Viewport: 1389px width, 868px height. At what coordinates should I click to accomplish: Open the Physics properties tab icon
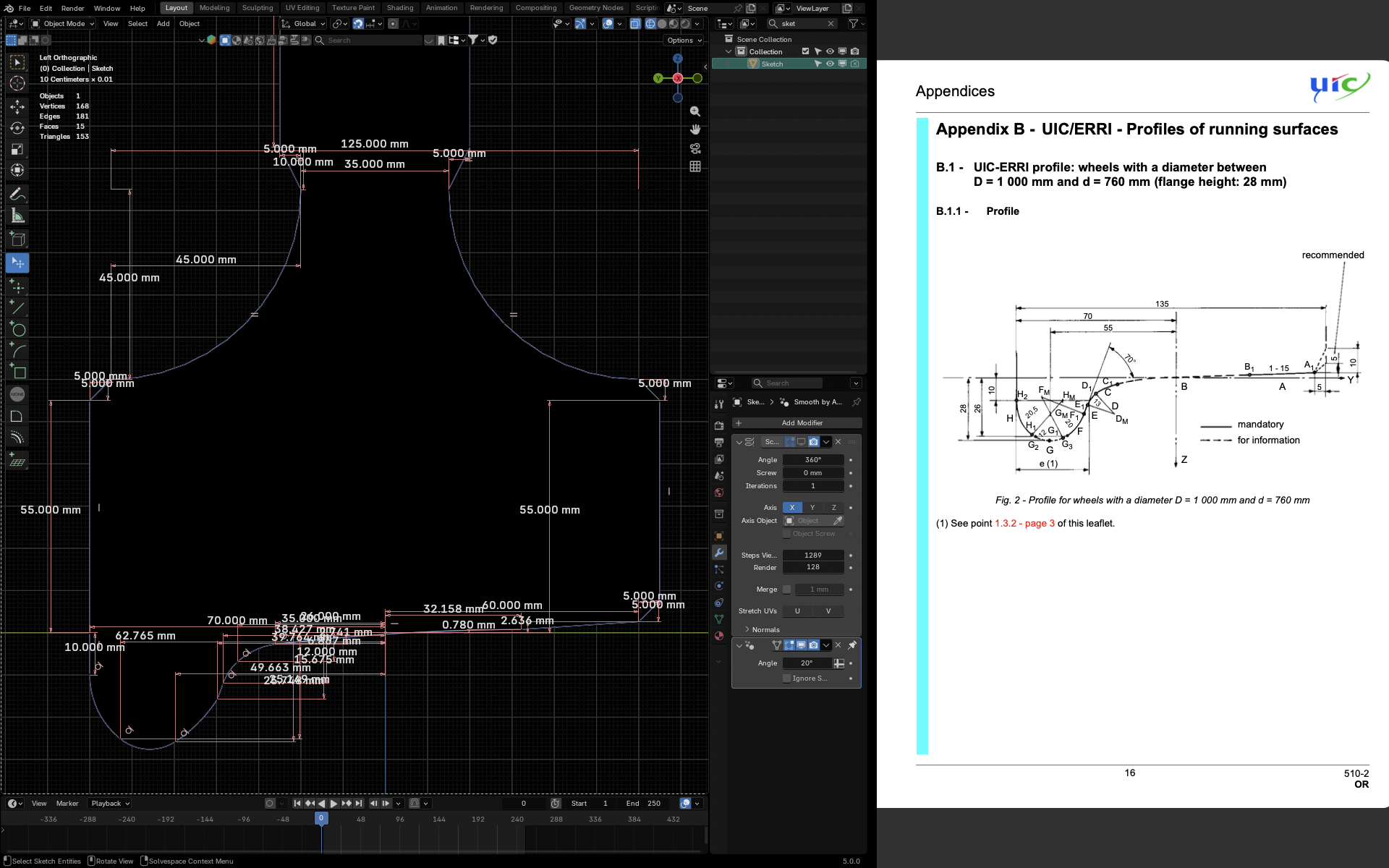pyautogui.click(x=719, y=586)
